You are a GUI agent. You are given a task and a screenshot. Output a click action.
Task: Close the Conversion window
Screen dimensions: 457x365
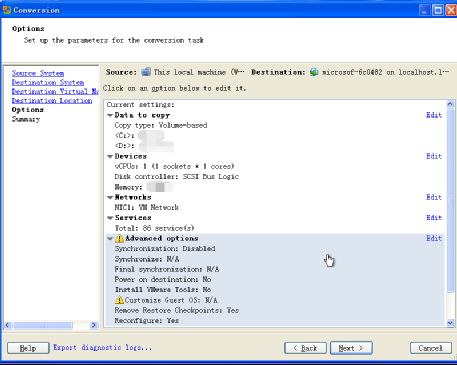coord(451,10)
